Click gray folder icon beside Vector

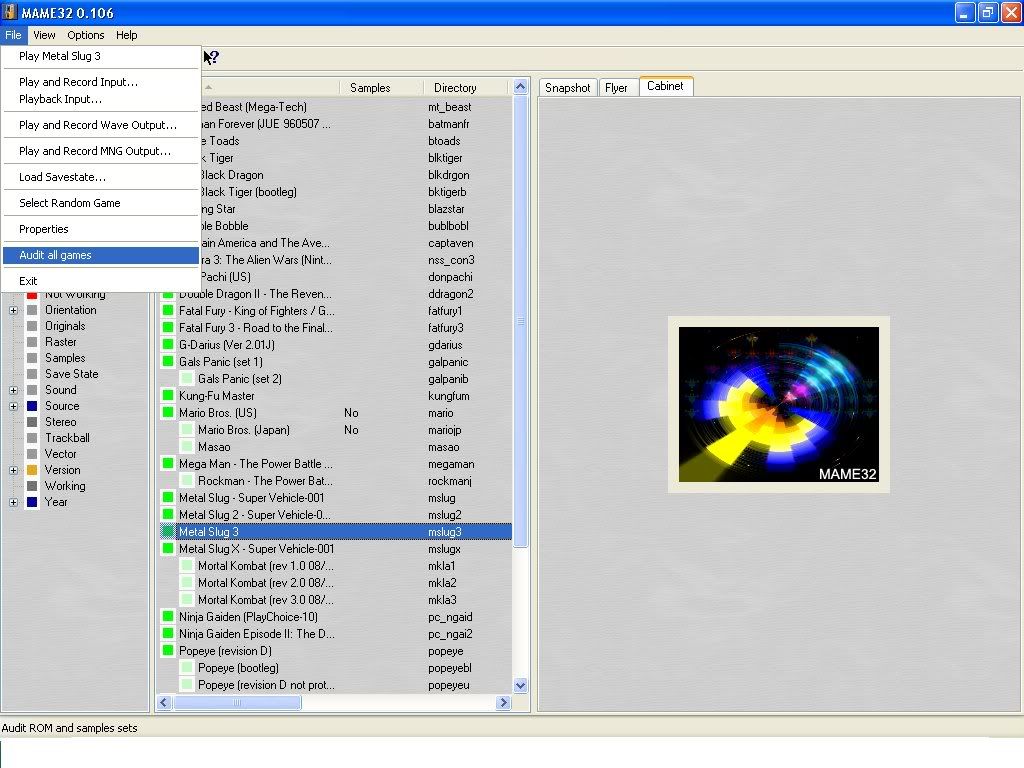click(31, 454)
